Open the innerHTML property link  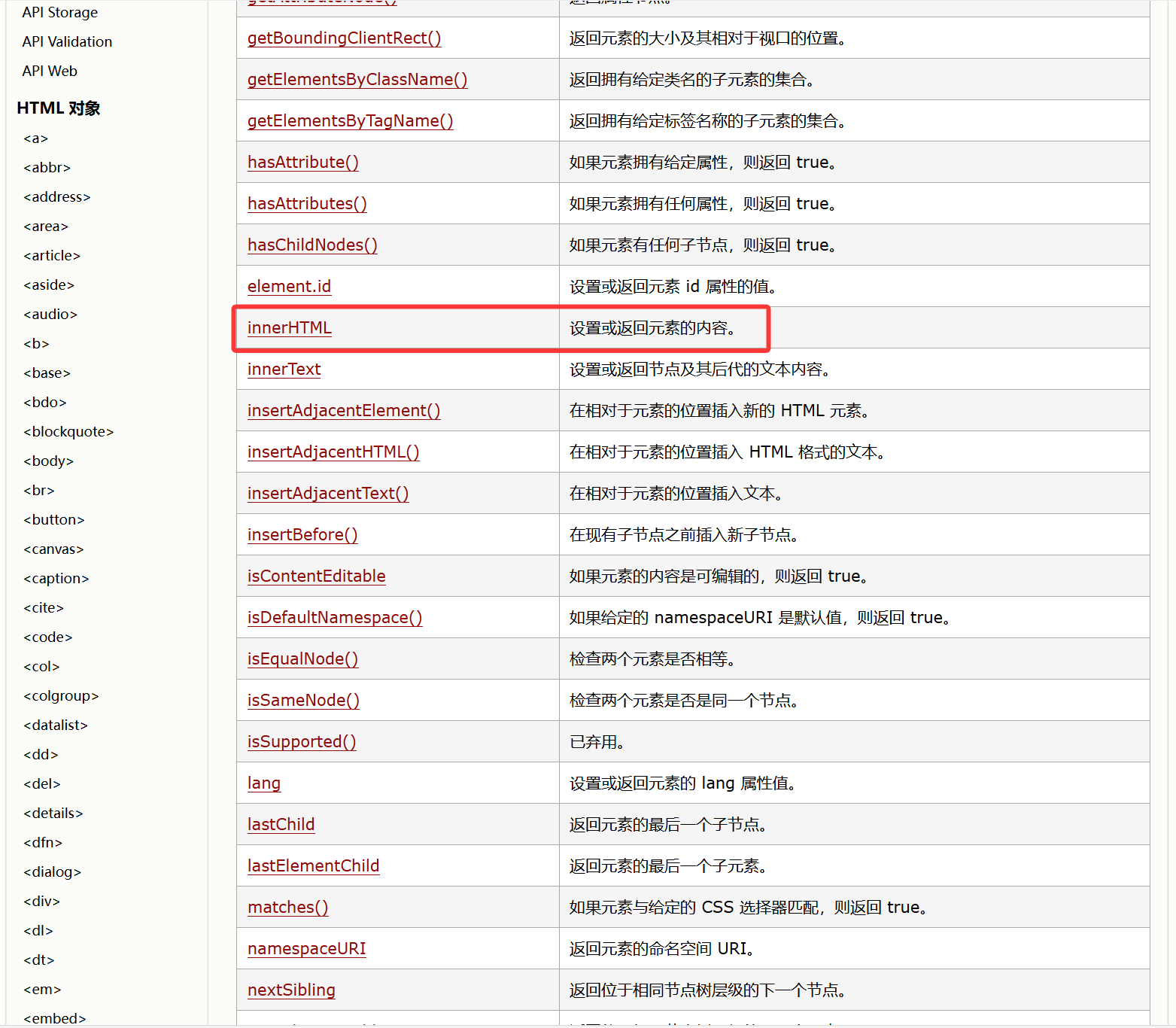[289, 327]
